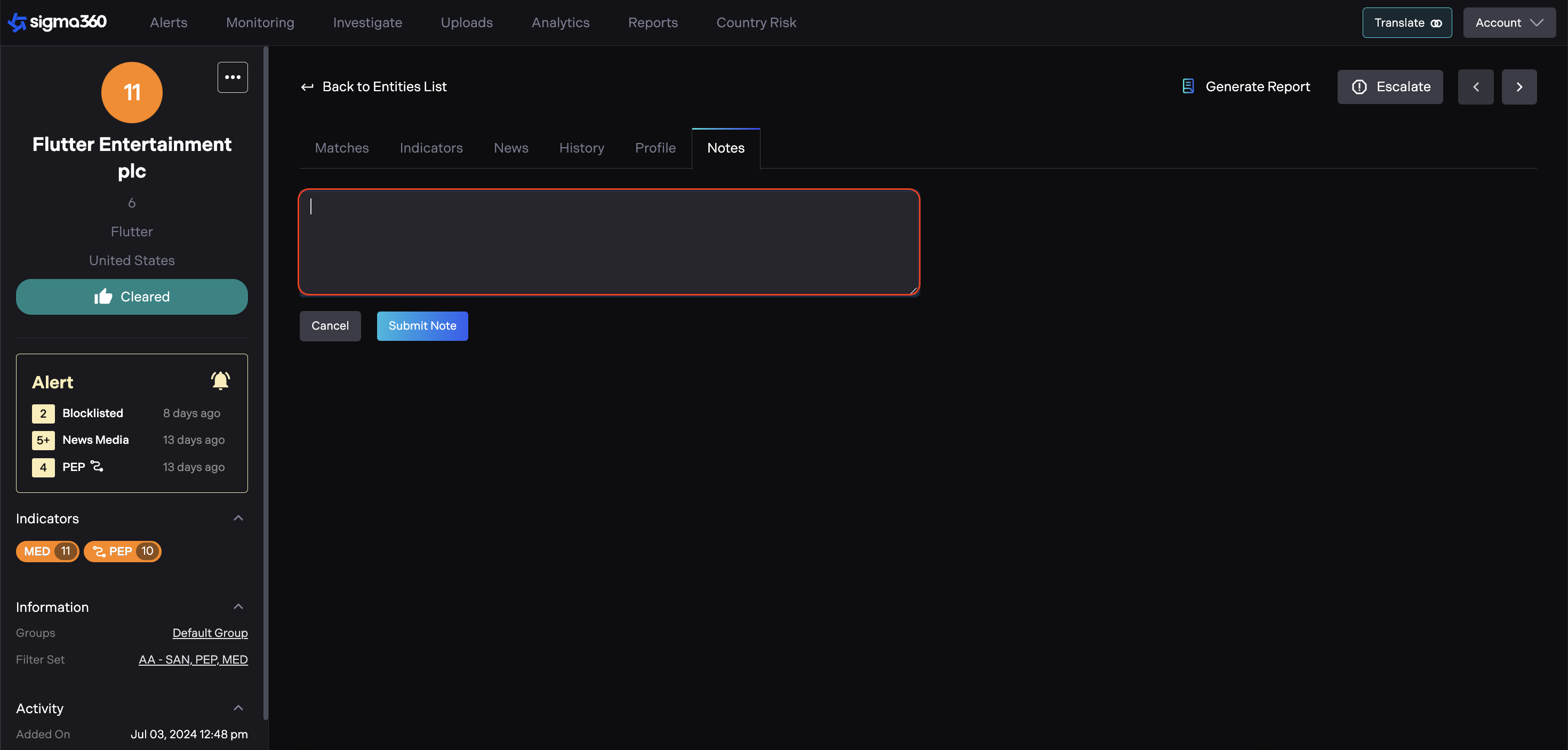Viewport: 1568px width, 750px height.
Task: Click the back arrow to Entities List
Action: (x=307, y=87)
